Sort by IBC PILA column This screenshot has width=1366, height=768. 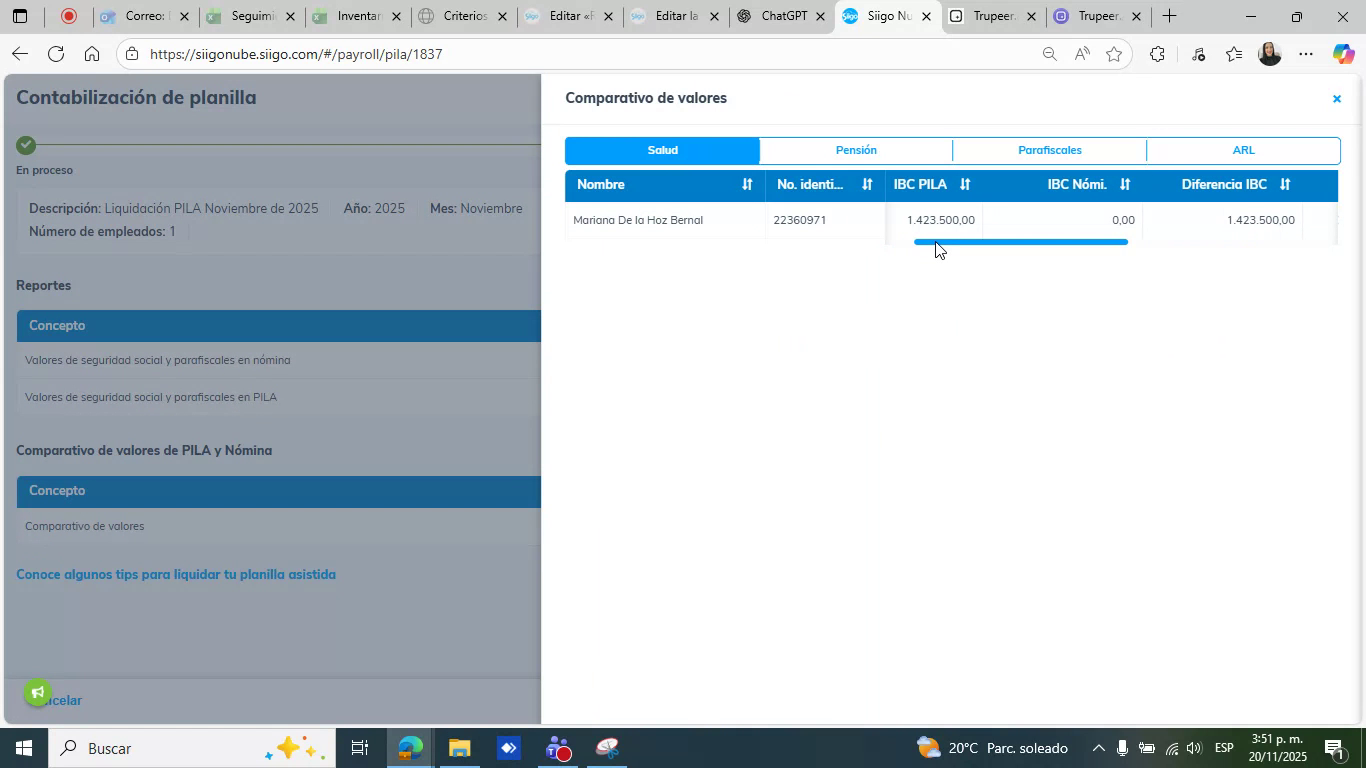[965, 184]
